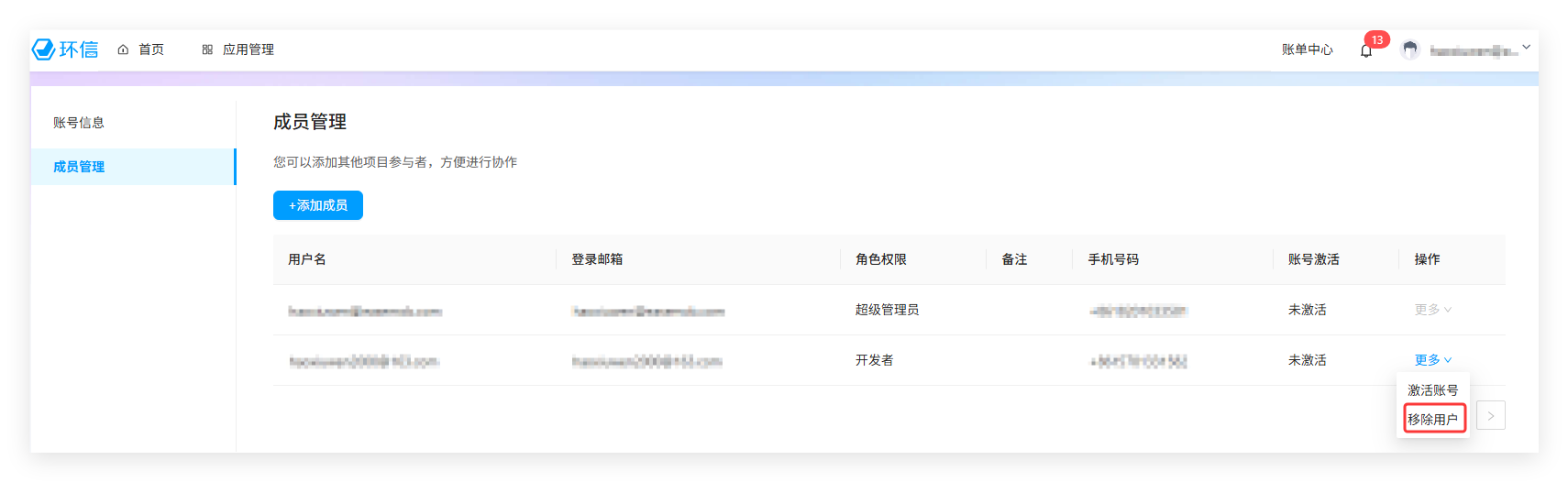Screen dimensions: 1568x482
Task: Open the notification bell
Action: 1365,50
